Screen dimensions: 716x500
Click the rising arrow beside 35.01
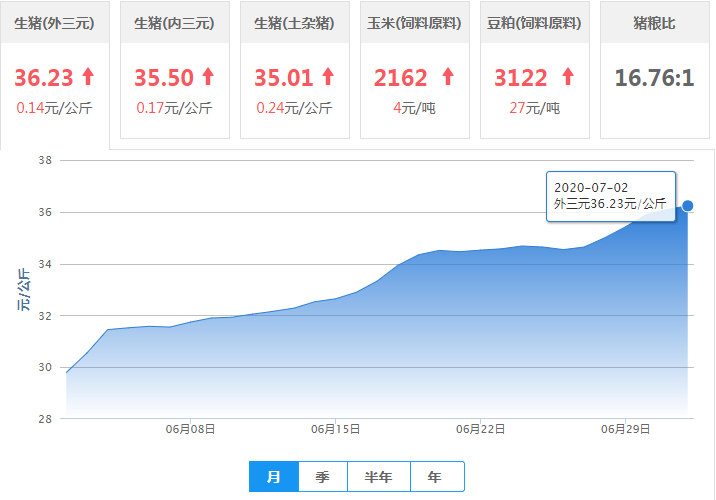[327, 77]
